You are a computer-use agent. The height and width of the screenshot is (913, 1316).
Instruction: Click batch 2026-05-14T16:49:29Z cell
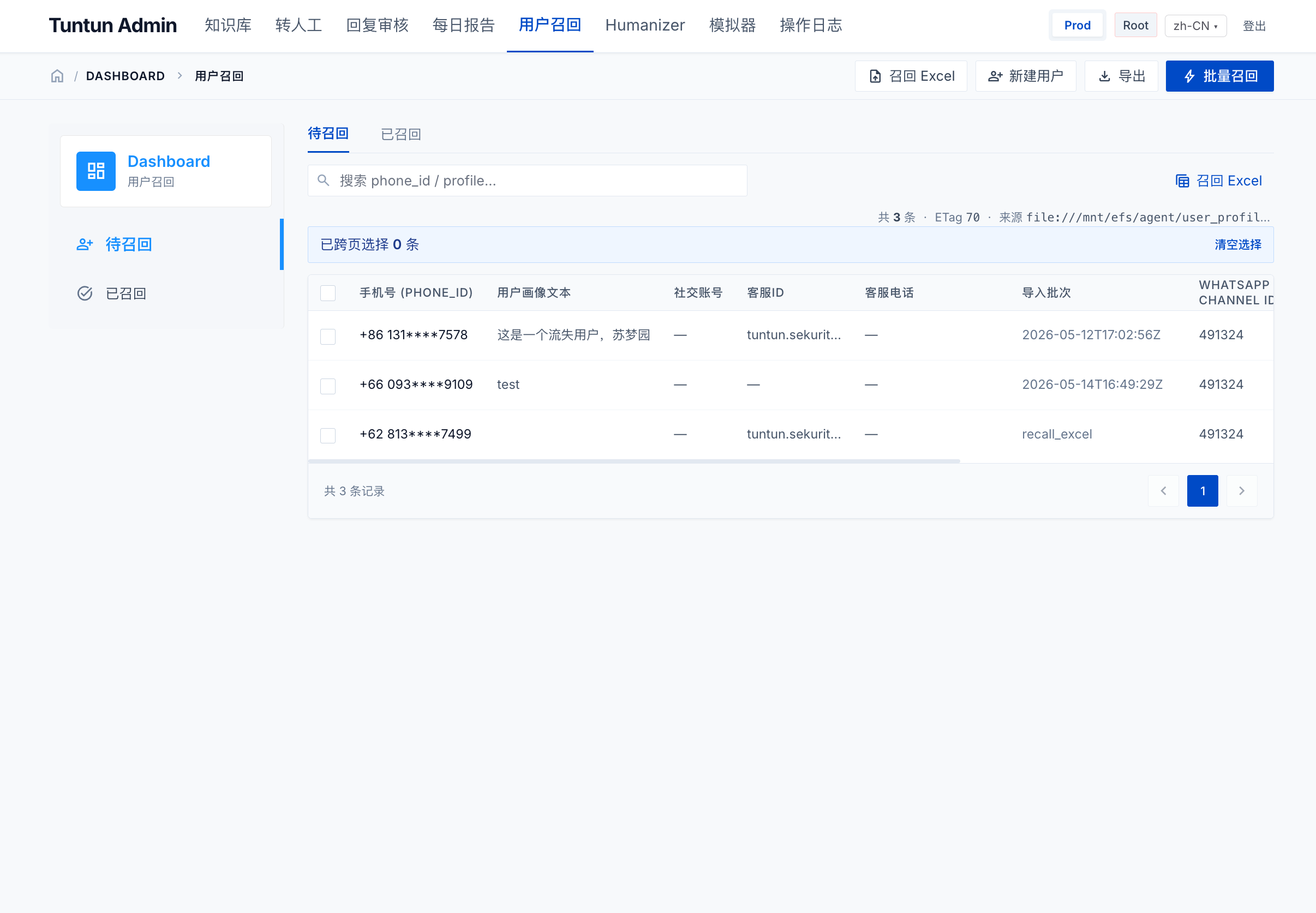pyautogui.click(x=1092, y=385)
